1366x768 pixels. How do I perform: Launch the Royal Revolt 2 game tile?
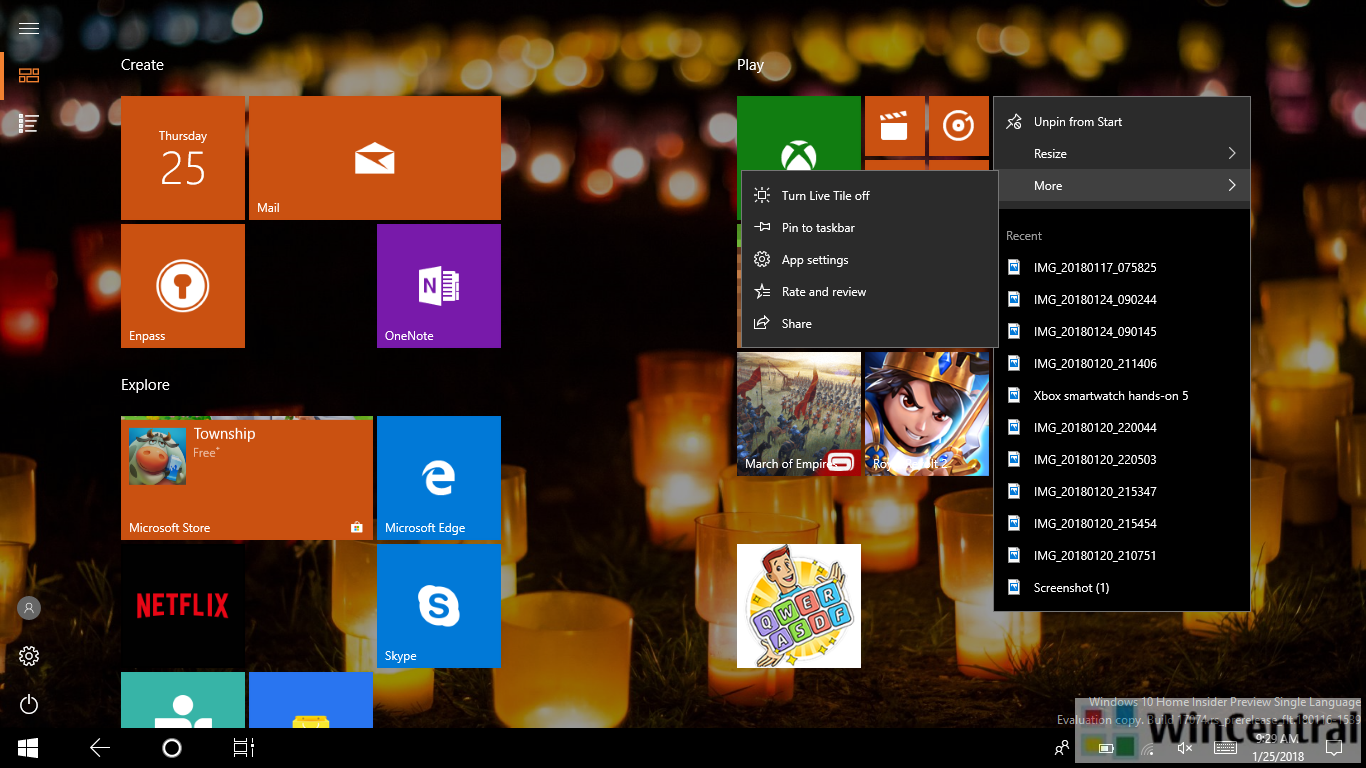927,414
